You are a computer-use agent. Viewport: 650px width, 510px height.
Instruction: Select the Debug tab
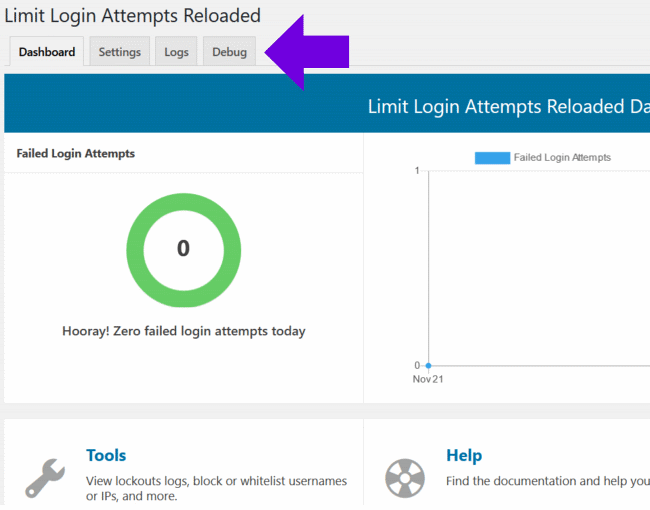pos(229,52)
